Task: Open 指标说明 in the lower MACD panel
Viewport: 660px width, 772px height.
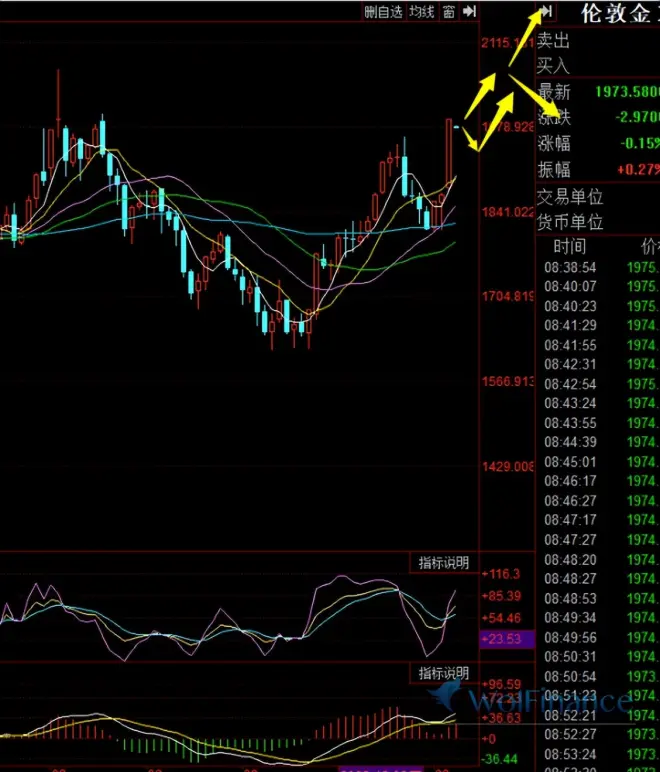Action: coord(443,673)
